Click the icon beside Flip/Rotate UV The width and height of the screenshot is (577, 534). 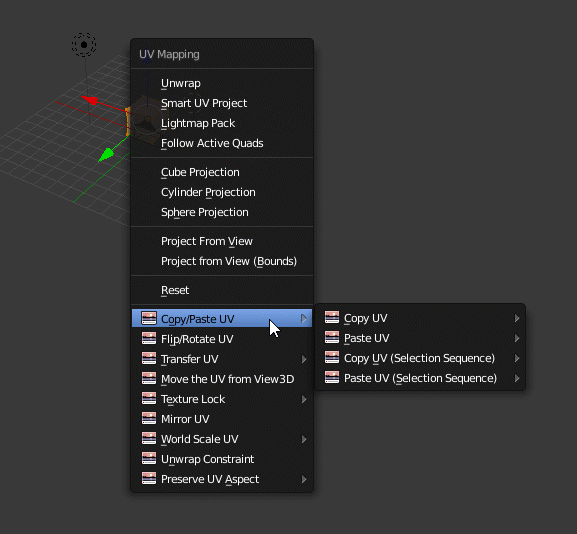149,338
